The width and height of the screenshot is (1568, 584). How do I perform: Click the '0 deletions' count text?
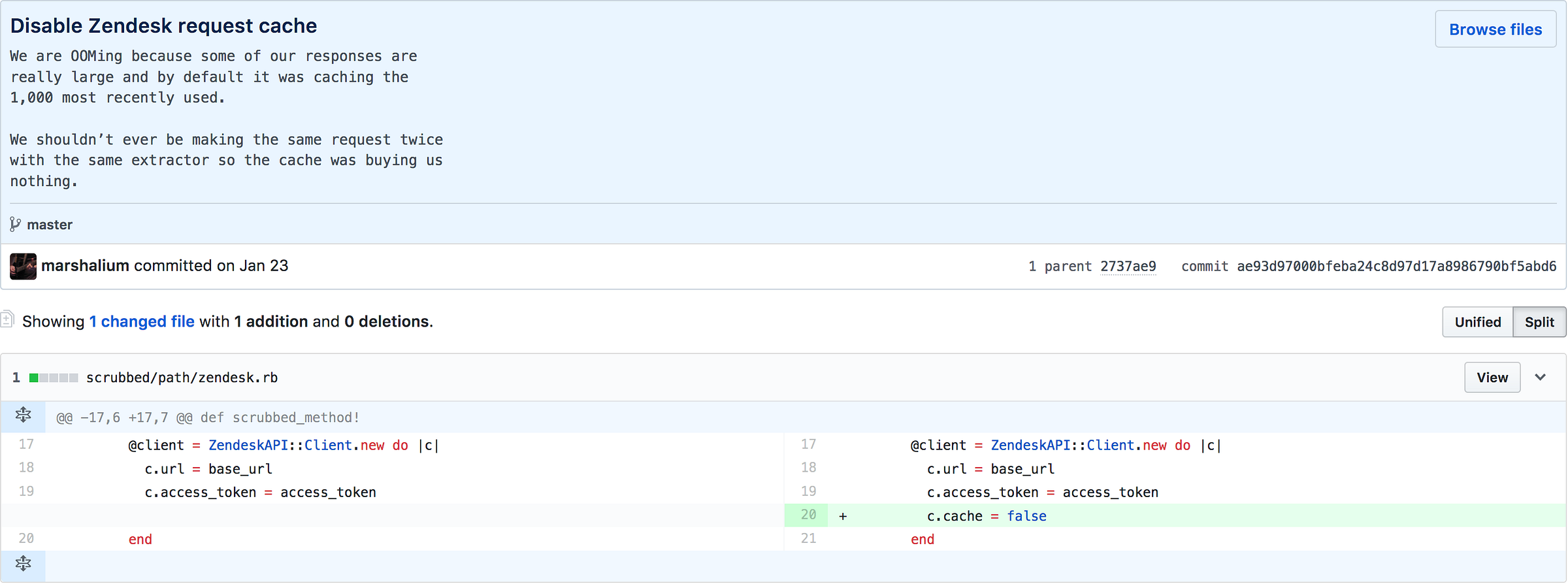(387, 321)
